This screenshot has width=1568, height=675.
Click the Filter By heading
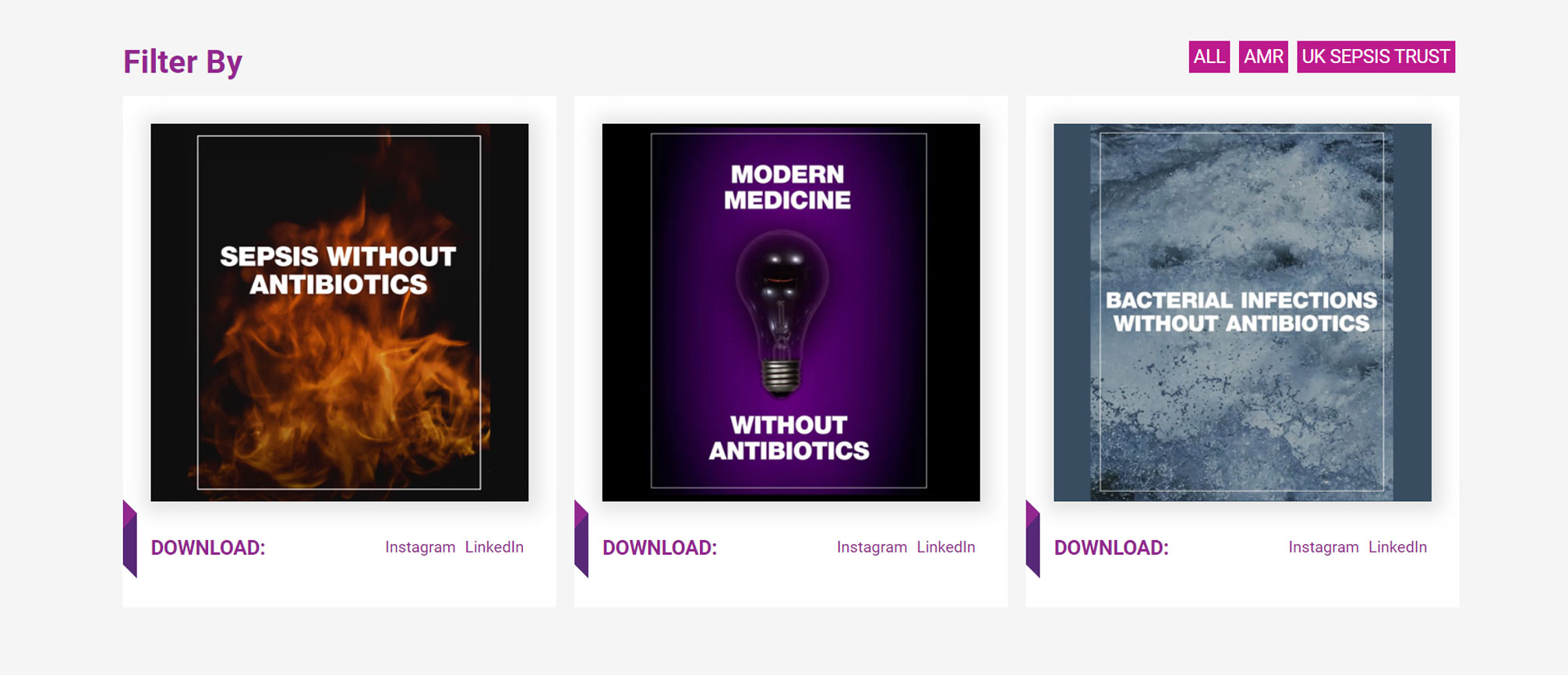click(x=182, y=62)
